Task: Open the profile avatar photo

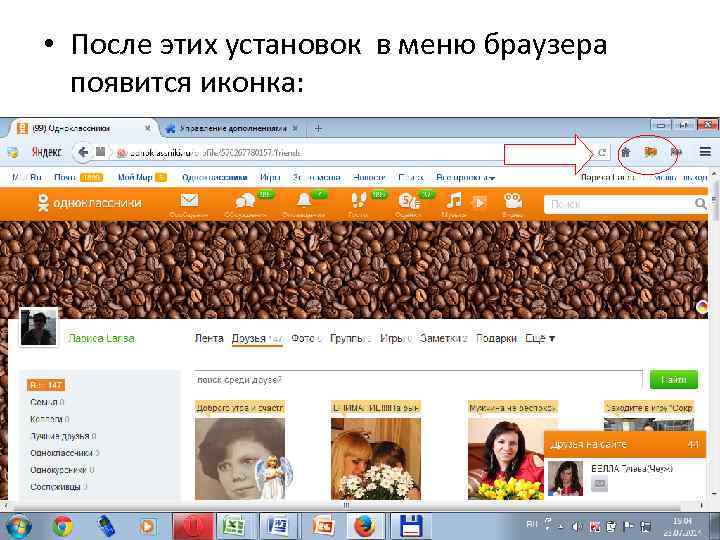Action: [39, 327]
